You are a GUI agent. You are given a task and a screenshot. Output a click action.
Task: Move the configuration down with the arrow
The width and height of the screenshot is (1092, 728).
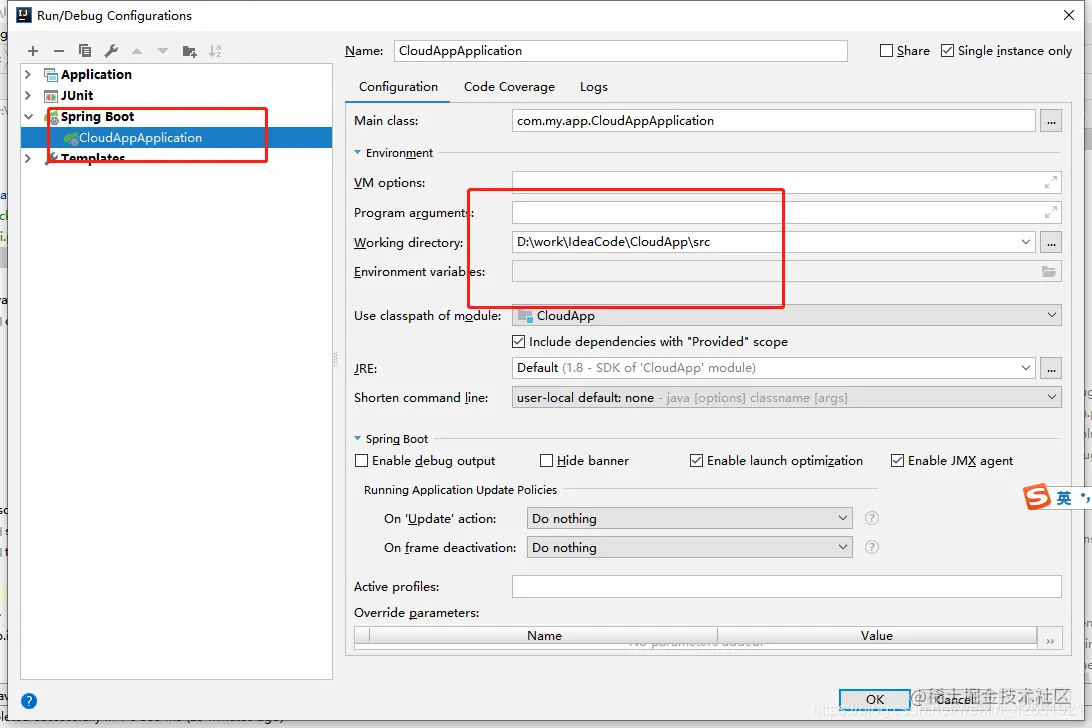tap(163, 51)
